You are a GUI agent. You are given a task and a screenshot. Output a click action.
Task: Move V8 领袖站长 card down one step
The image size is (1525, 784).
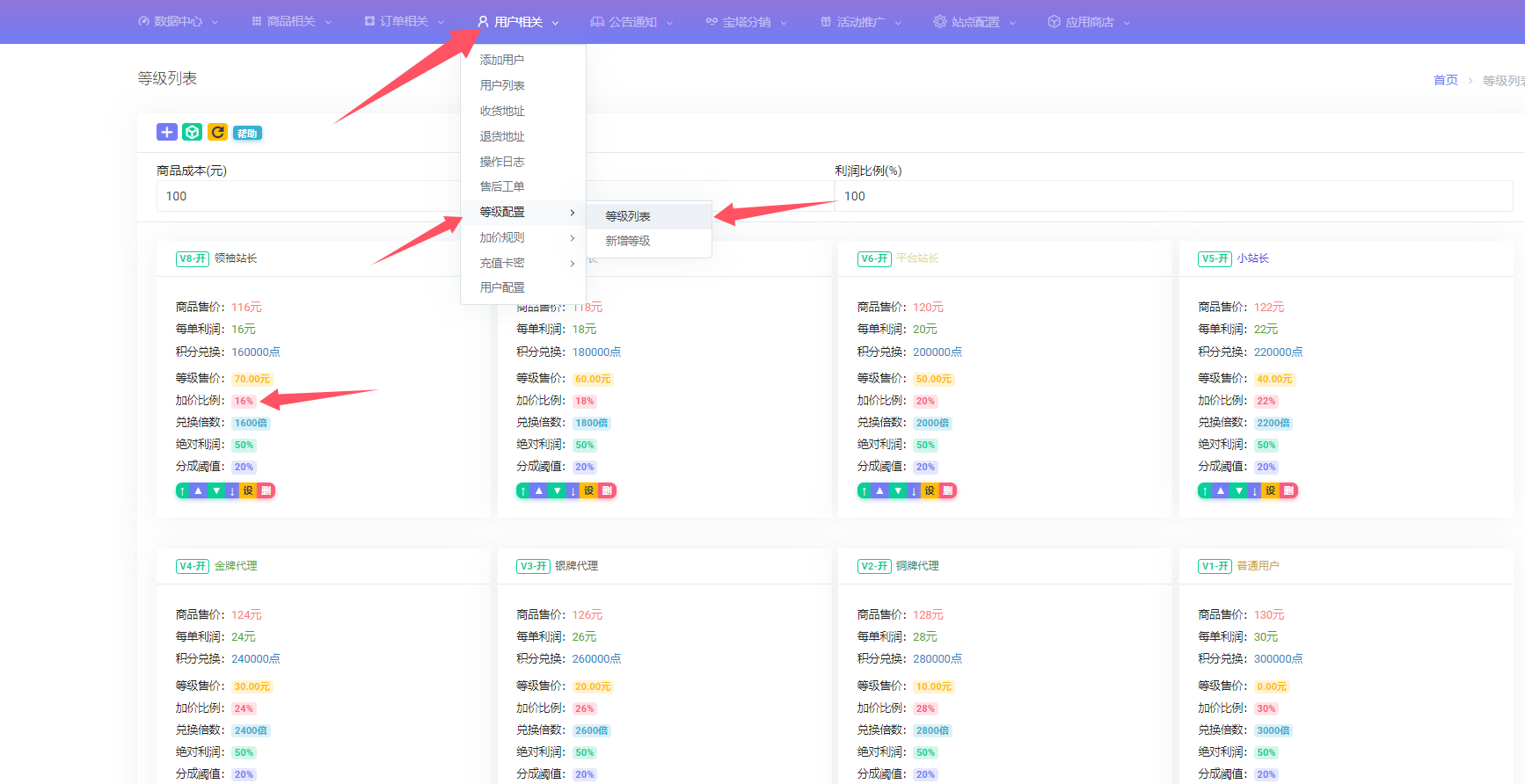216,490
